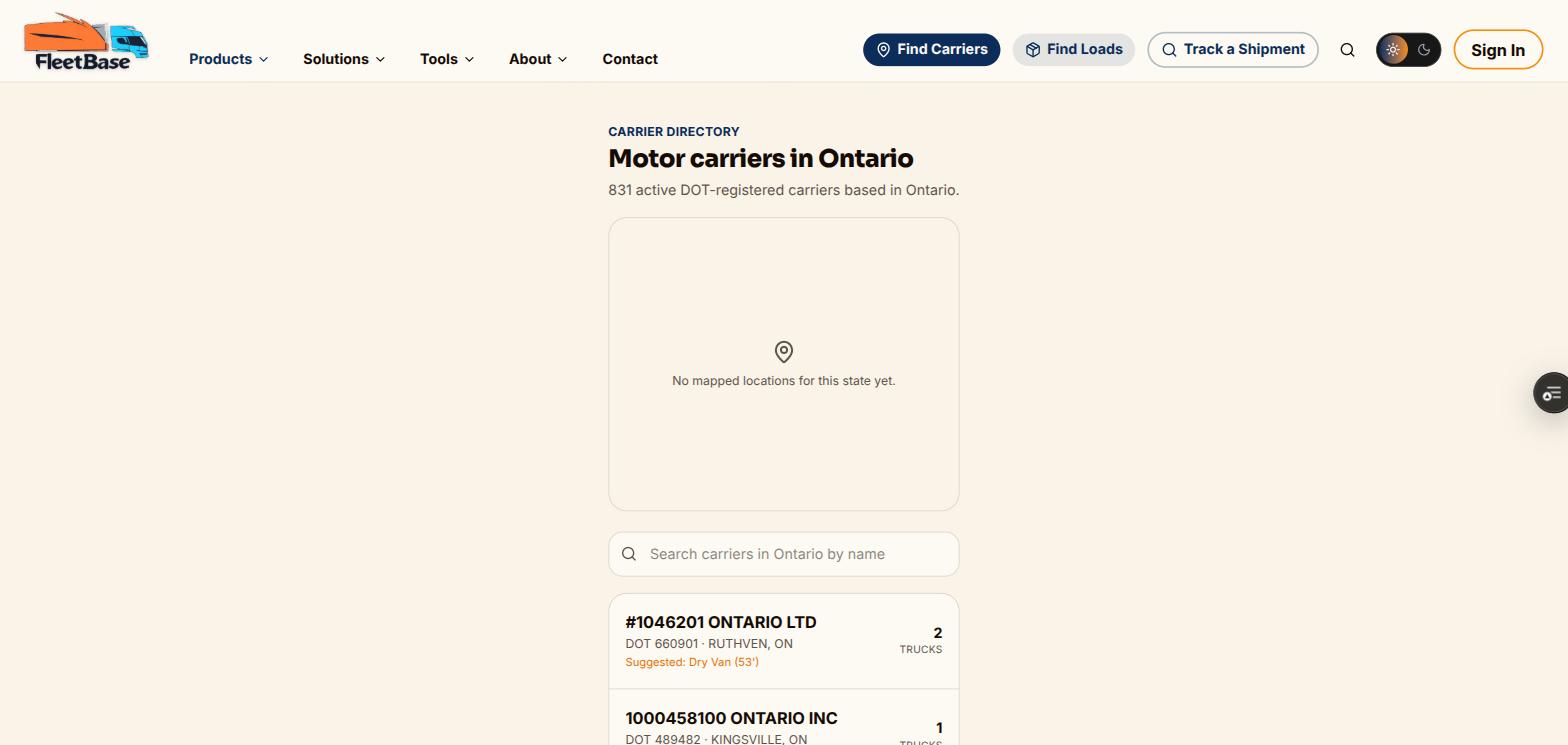This screenshot has width=1568, height=745.
Task: Click the CARRIER DIRECTORY breadcrumb label
Action: 674,132
